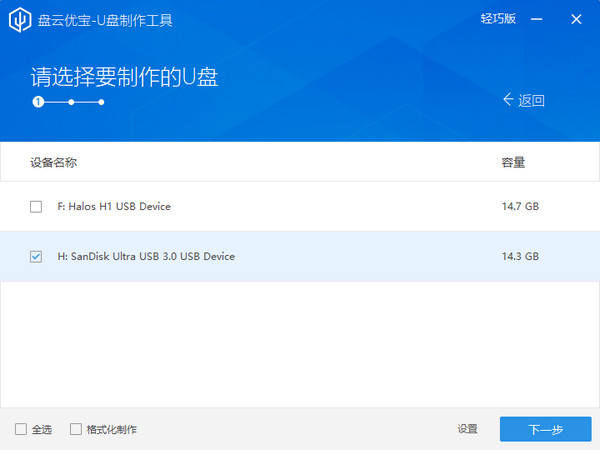Screen dimensions: 600x450
Task: Click the 轻巧版 edition label
Action: (x=498, y=20)
